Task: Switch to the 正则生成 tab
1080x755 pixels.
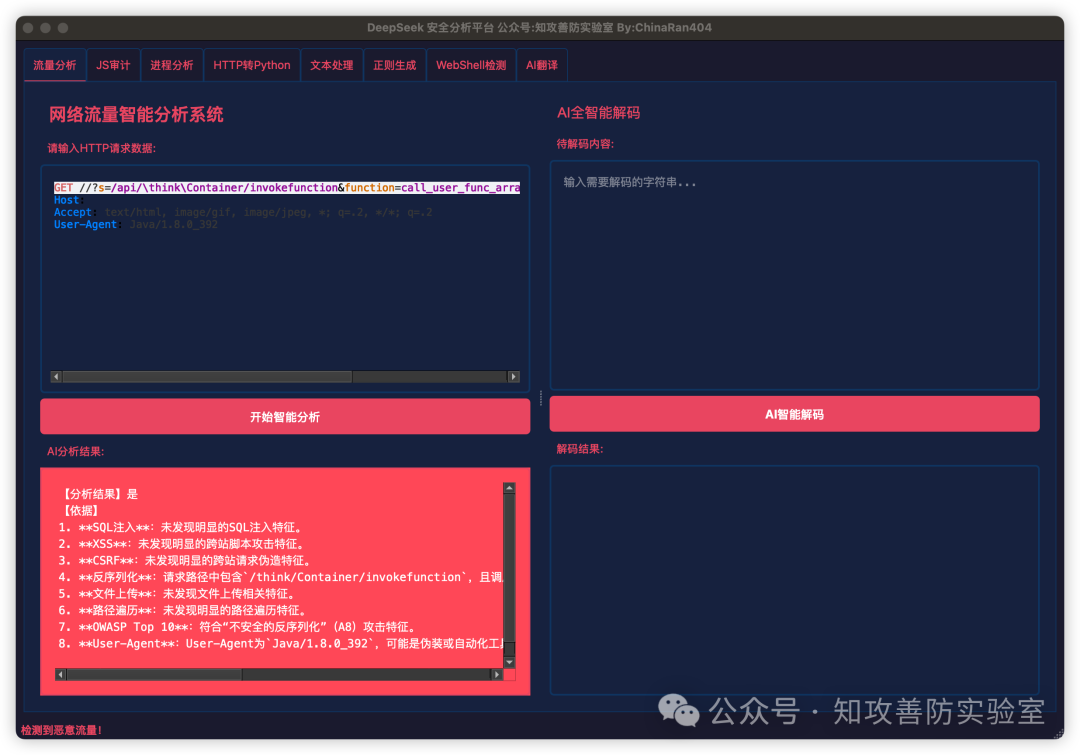Action: coord(394,65)
